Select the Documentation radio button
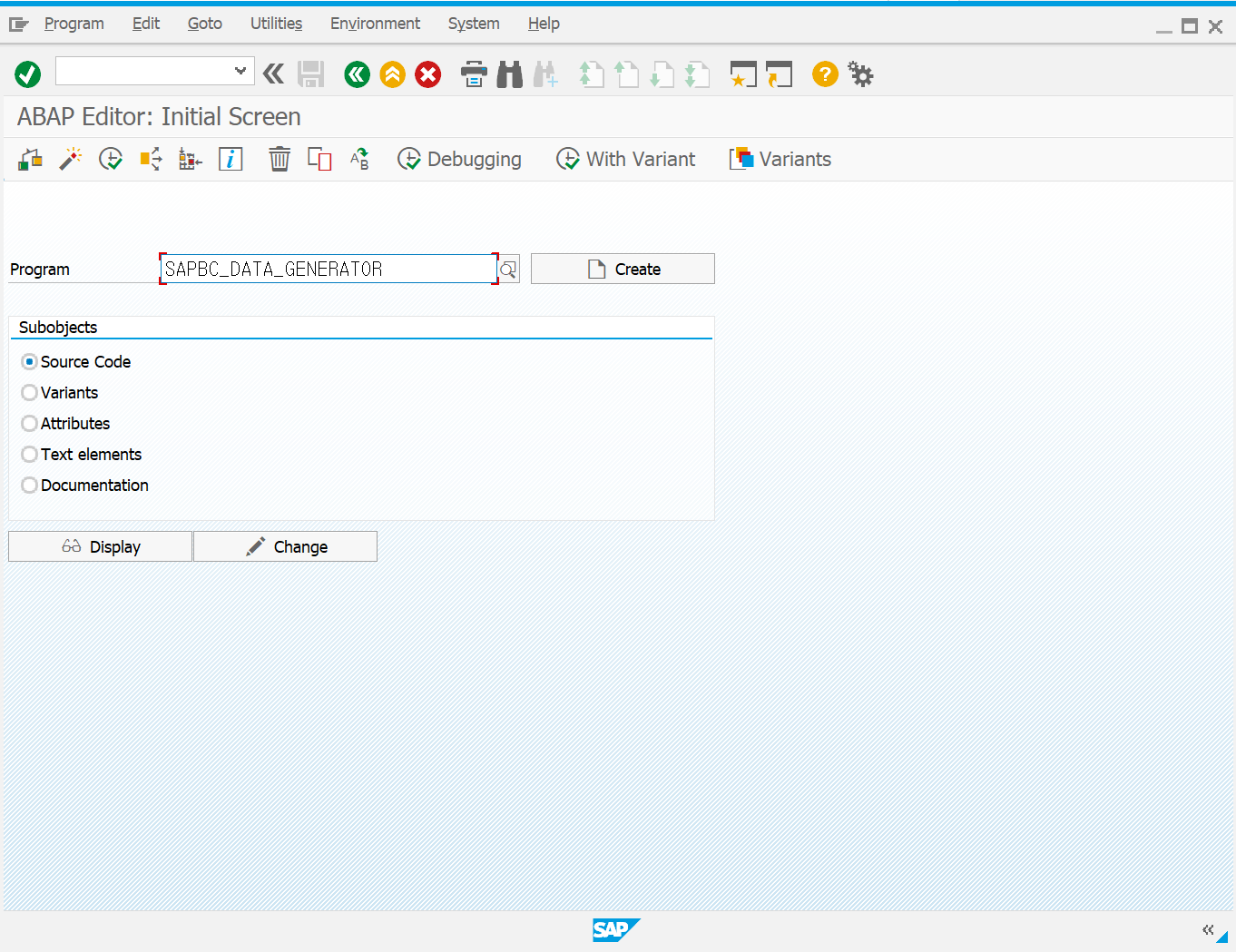 coord(30,485)
